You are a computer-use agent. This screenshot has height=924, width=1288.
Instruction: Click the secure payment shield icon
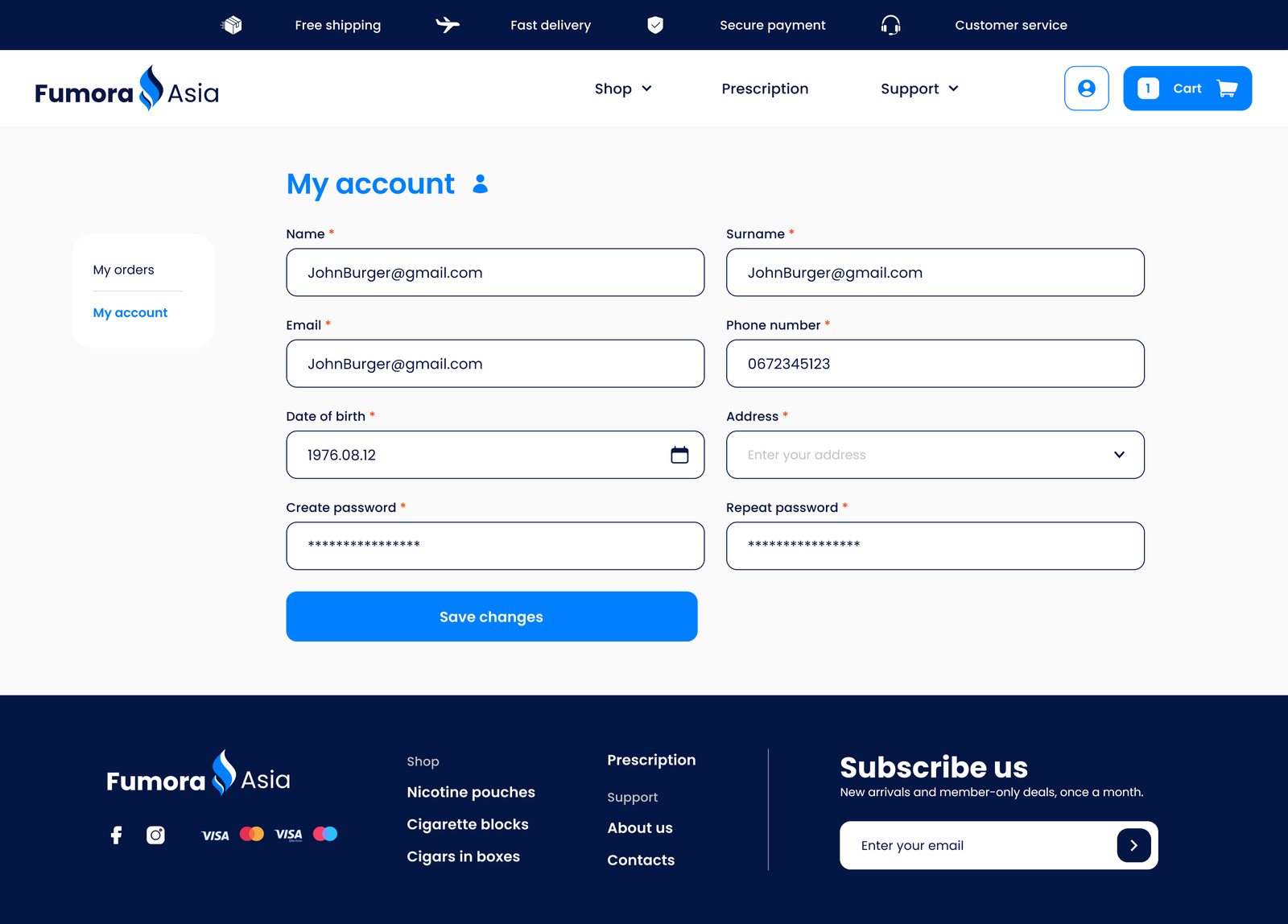tap(655, 25)
